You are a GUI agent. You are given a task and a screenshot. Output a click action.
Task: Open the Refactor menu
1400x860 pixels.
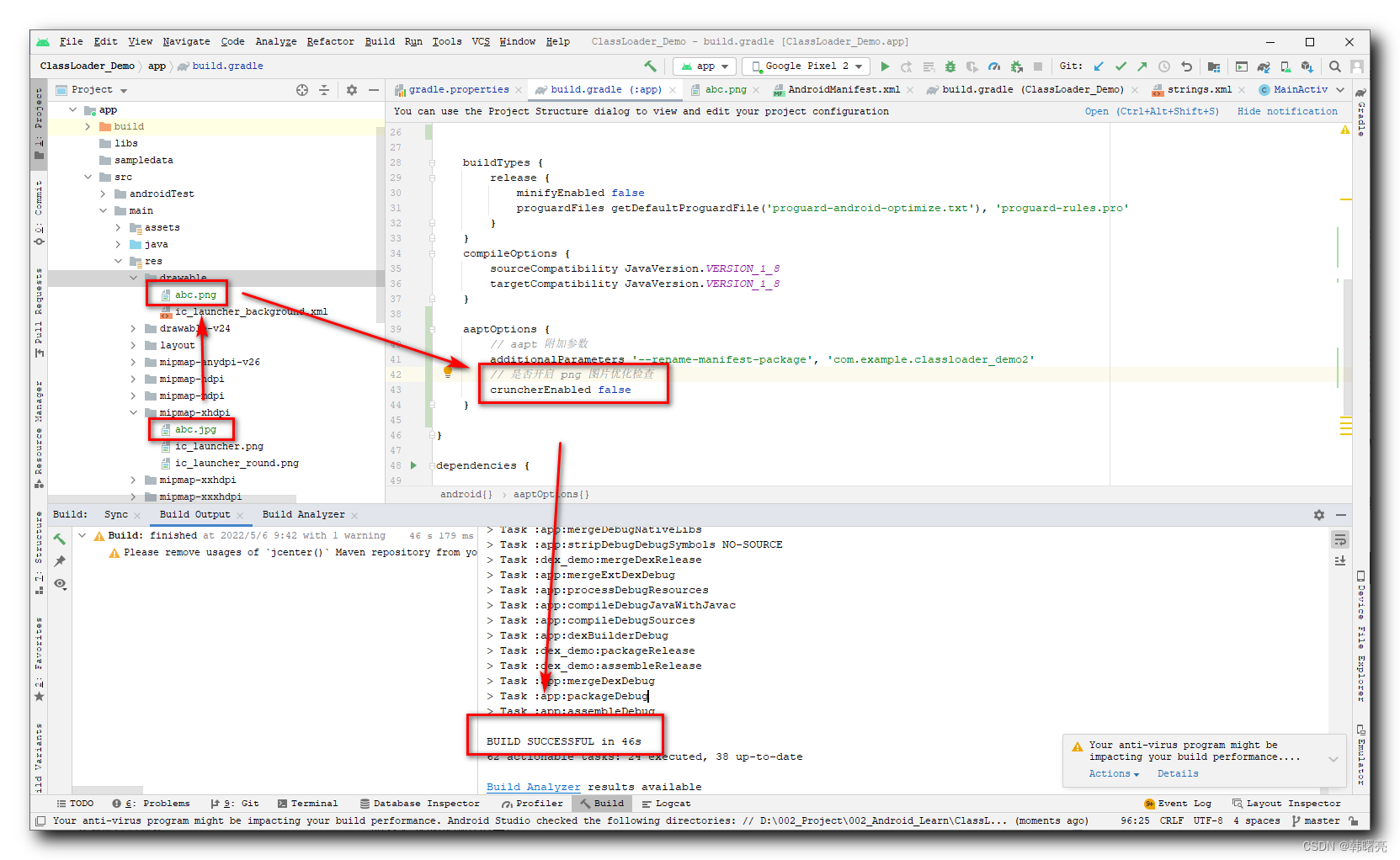coord(330,41)
